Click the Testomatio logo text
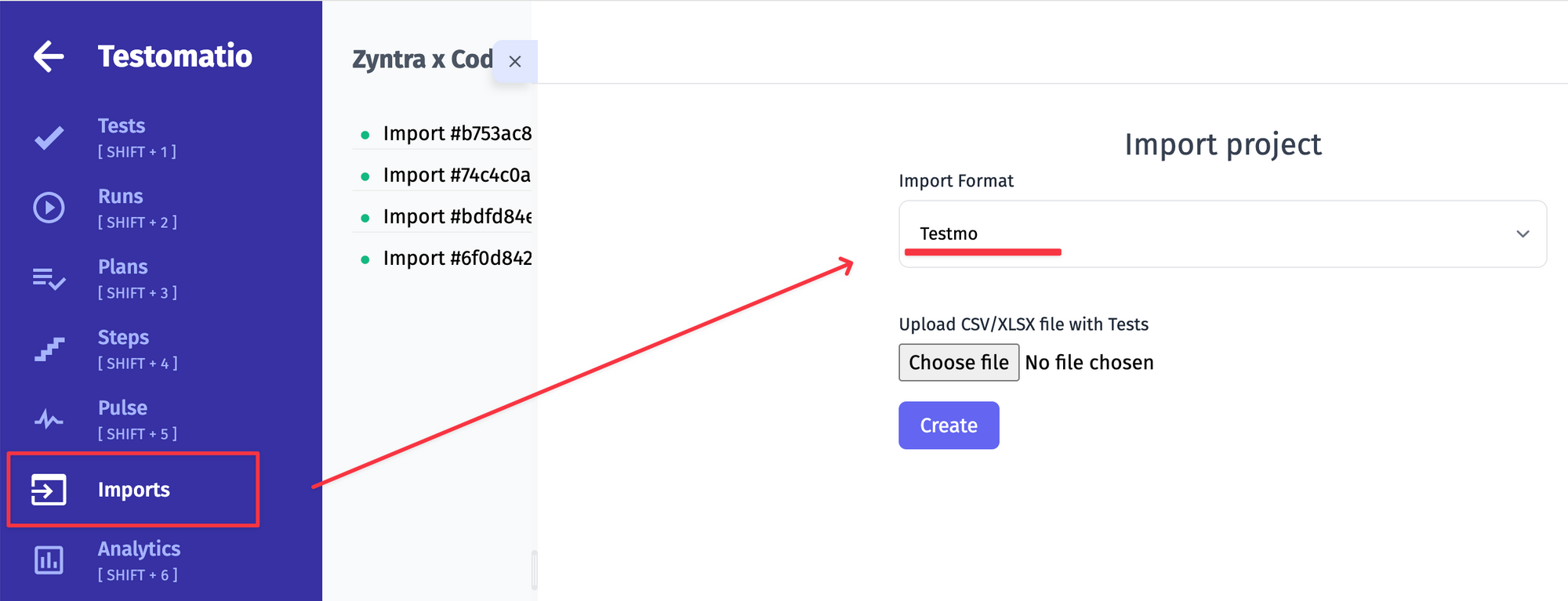This screenshot has height=601, width=1568. tap(175, 56)
